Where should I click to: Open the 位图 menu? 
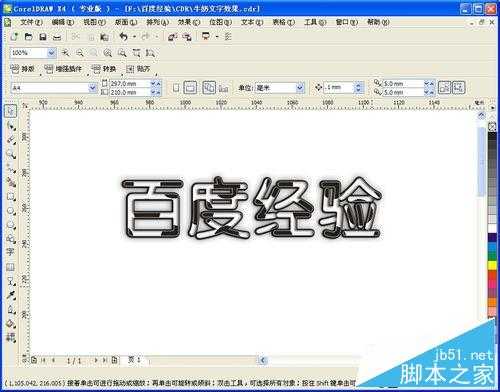tap(220, 22)
